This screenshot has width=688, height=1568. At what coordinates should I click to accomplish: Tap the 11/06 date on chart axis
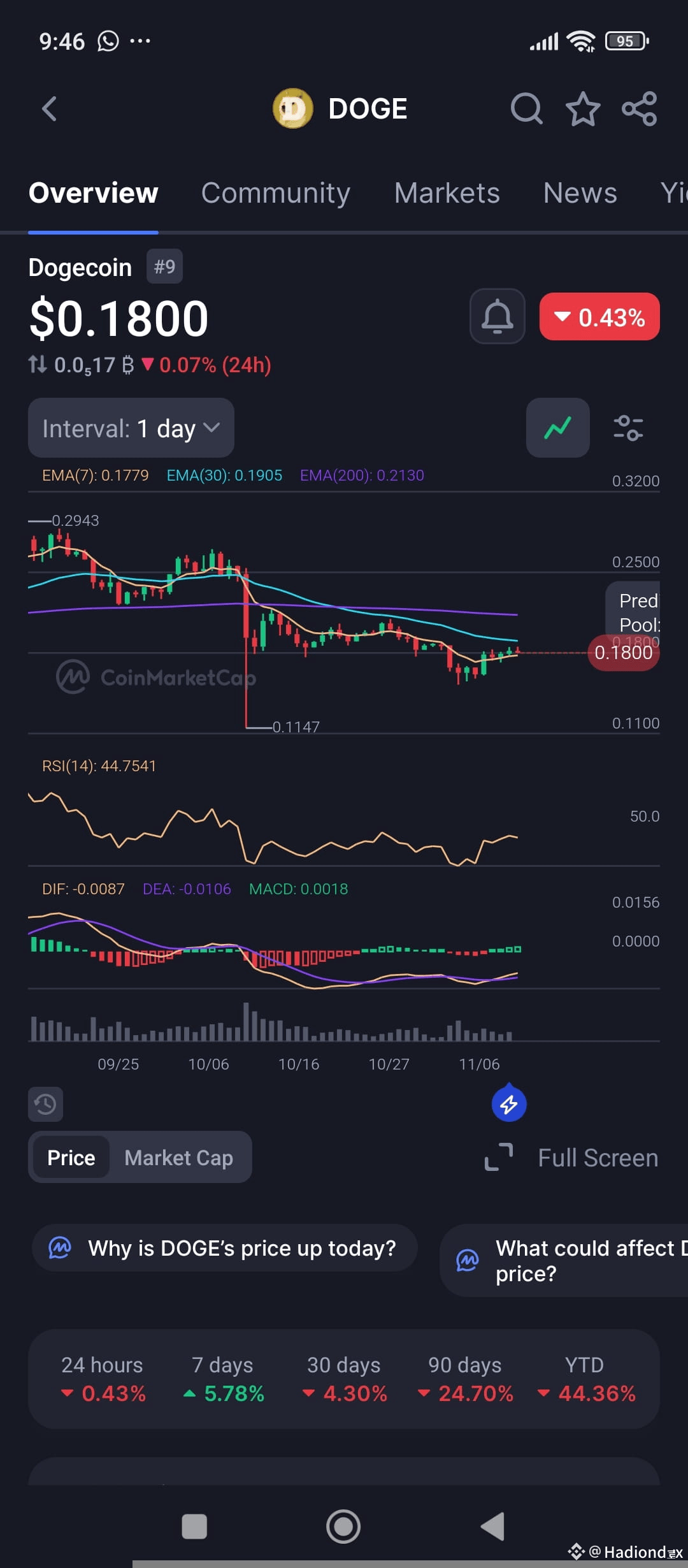[x=479, y=1064]
